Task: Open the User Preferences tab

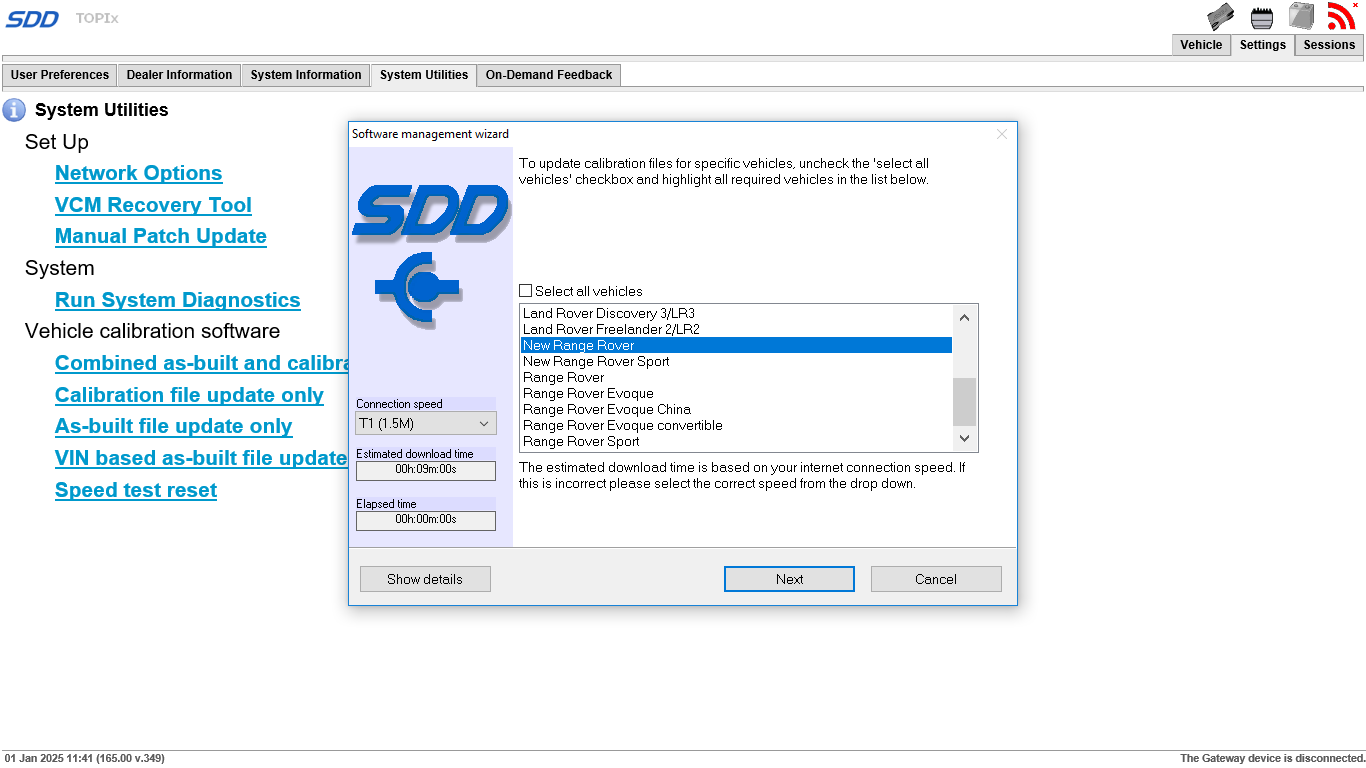Action: [60, 75]
